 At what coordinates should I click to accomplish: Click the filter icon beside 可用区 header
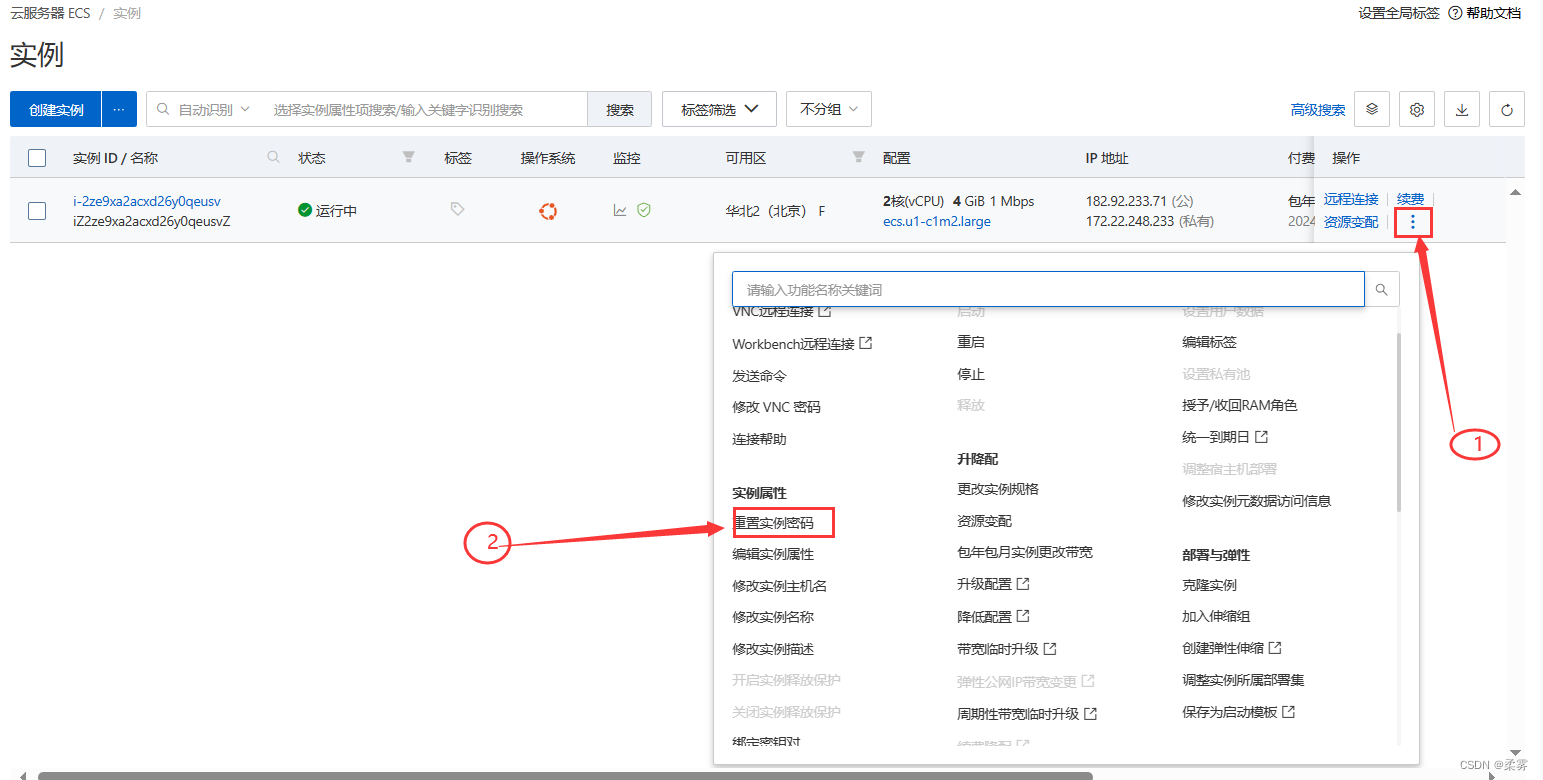(x=858, y=157)
